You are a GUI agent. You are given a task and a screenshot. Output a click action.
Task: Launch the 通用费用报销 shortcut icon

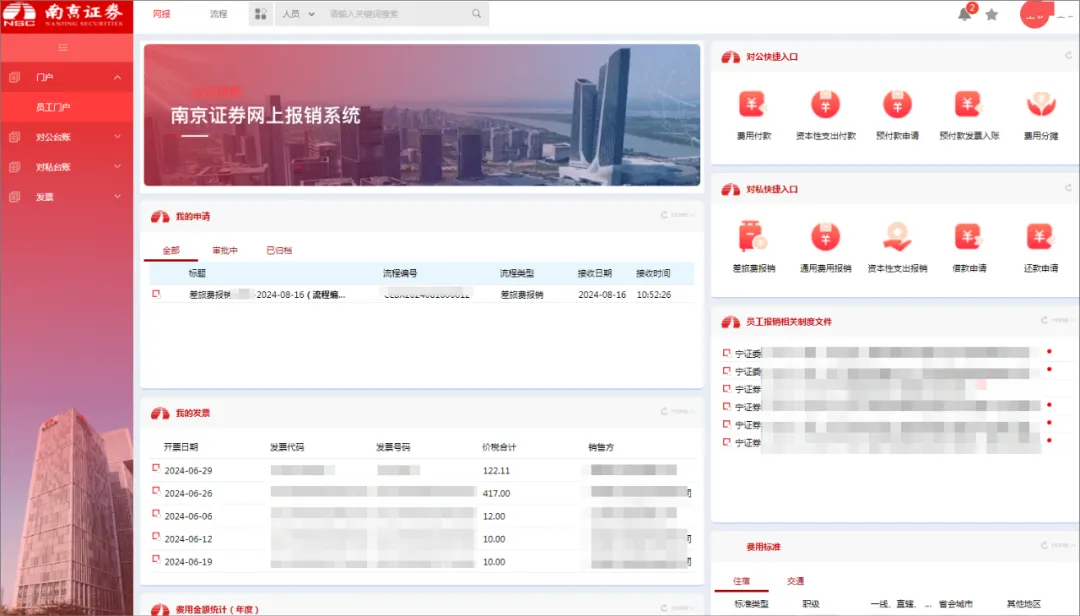pyautogui.click(x=825, y=237)
